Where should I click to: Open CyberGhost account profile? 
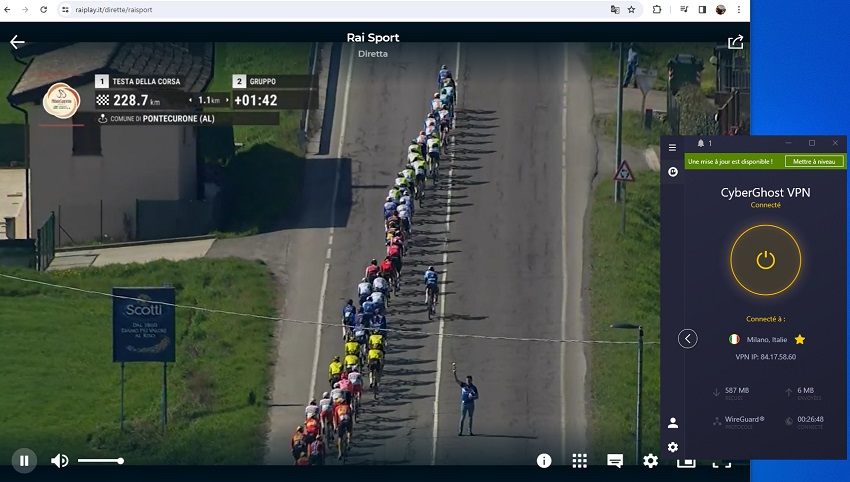[673, 423]
